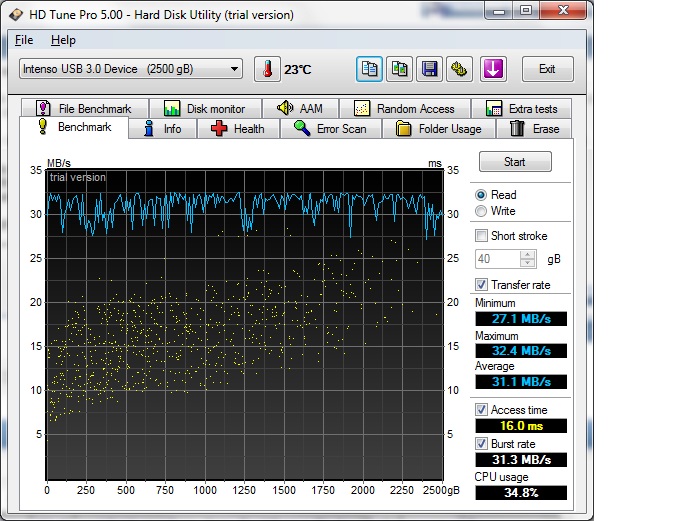Screen dimensions: 681x521
Task: Increase short stroke size with up arrow
Action: (x=528, y=255)
